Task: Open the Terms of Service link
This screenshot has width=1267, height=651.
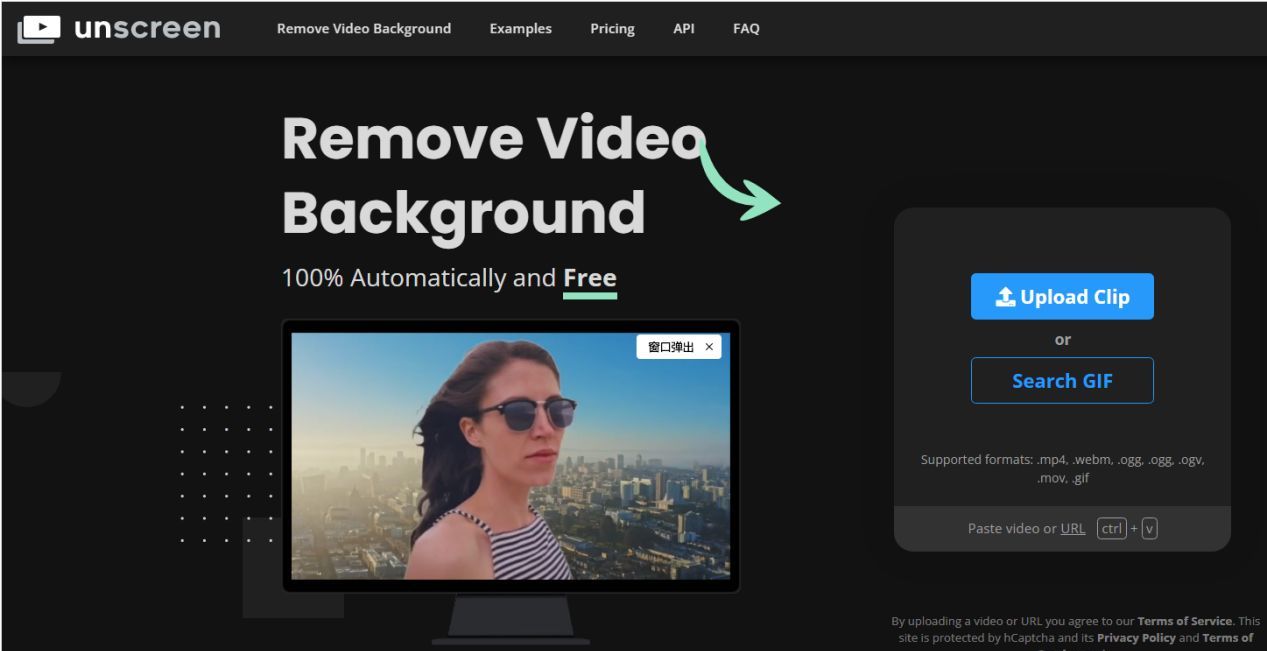Action: (1185, 621)
